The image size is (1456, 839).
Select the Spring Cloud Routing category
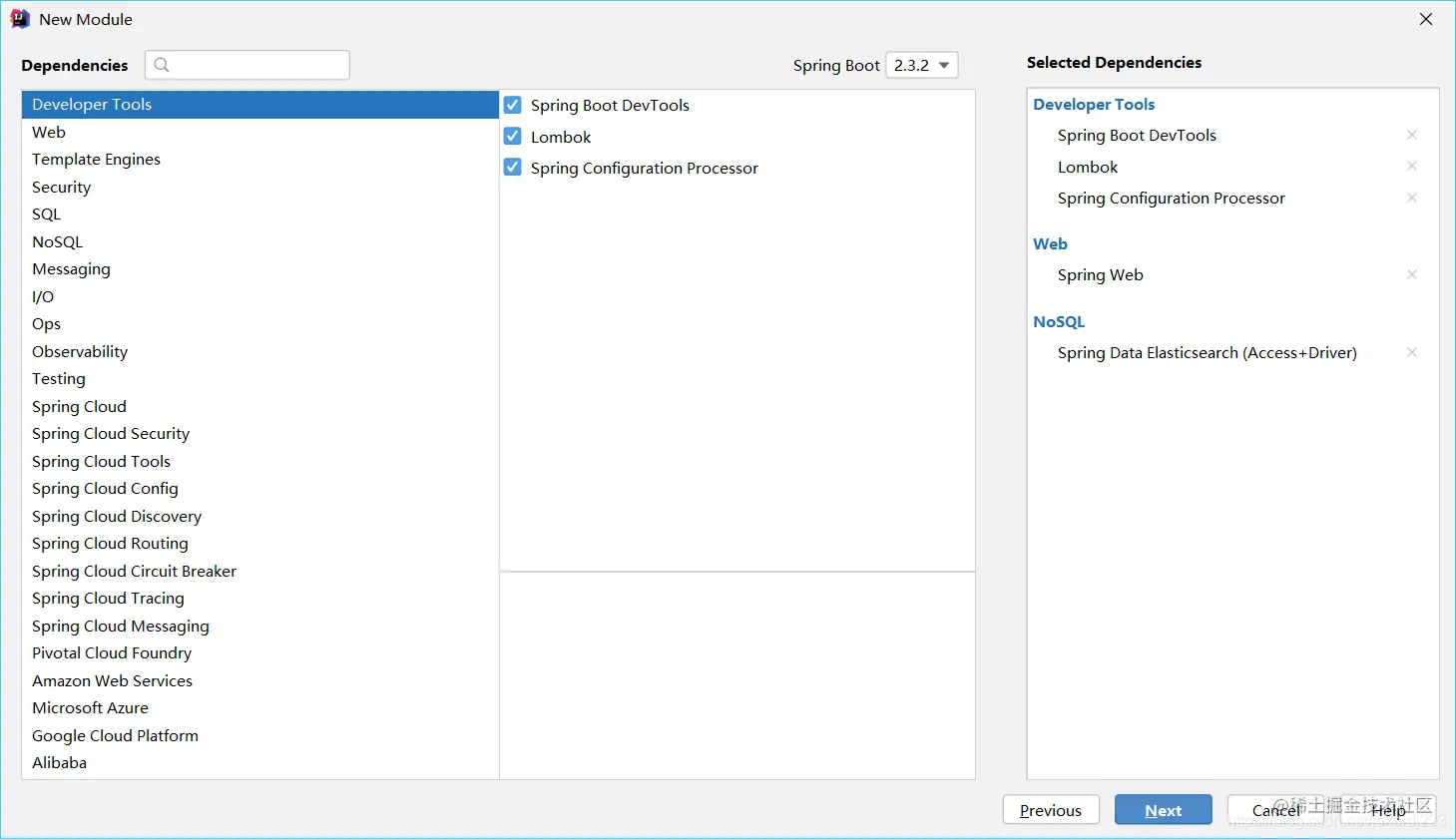[x=260, y=544]
